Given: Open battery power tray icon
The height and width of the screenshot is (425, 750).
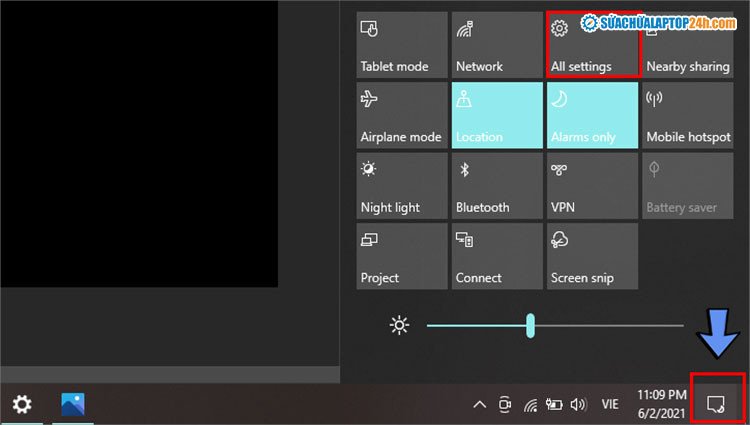Looking at the screenshot, I should pos(554,404).
